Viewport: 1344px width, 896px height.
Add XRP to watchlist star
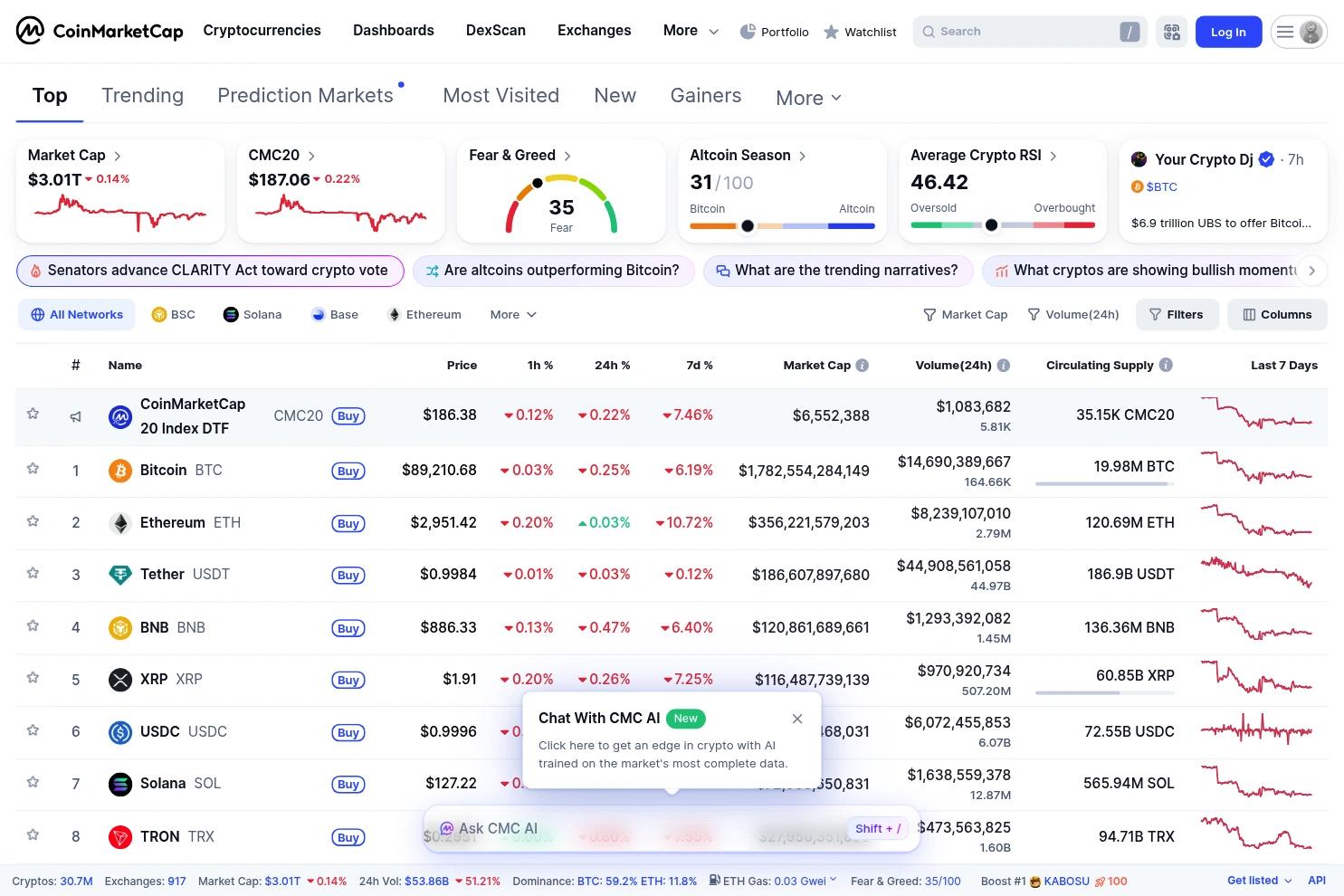click(33, 678)
